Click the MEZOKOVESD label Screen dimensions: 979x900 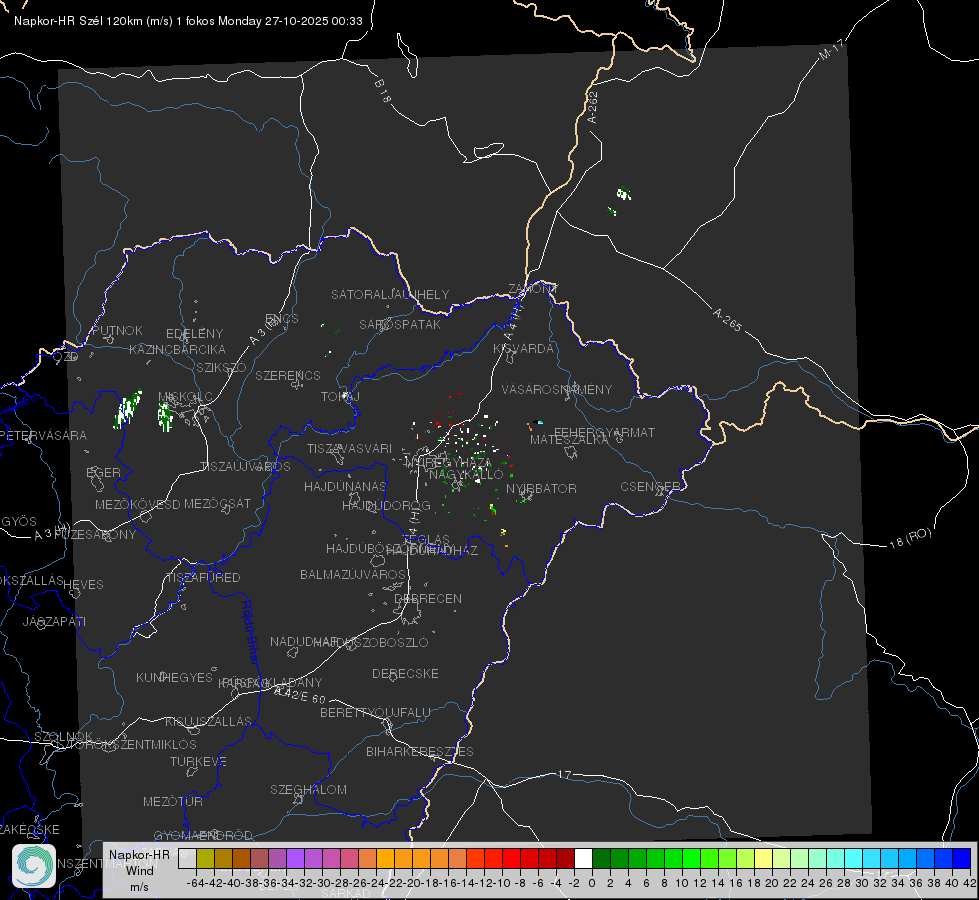[138, 504]
